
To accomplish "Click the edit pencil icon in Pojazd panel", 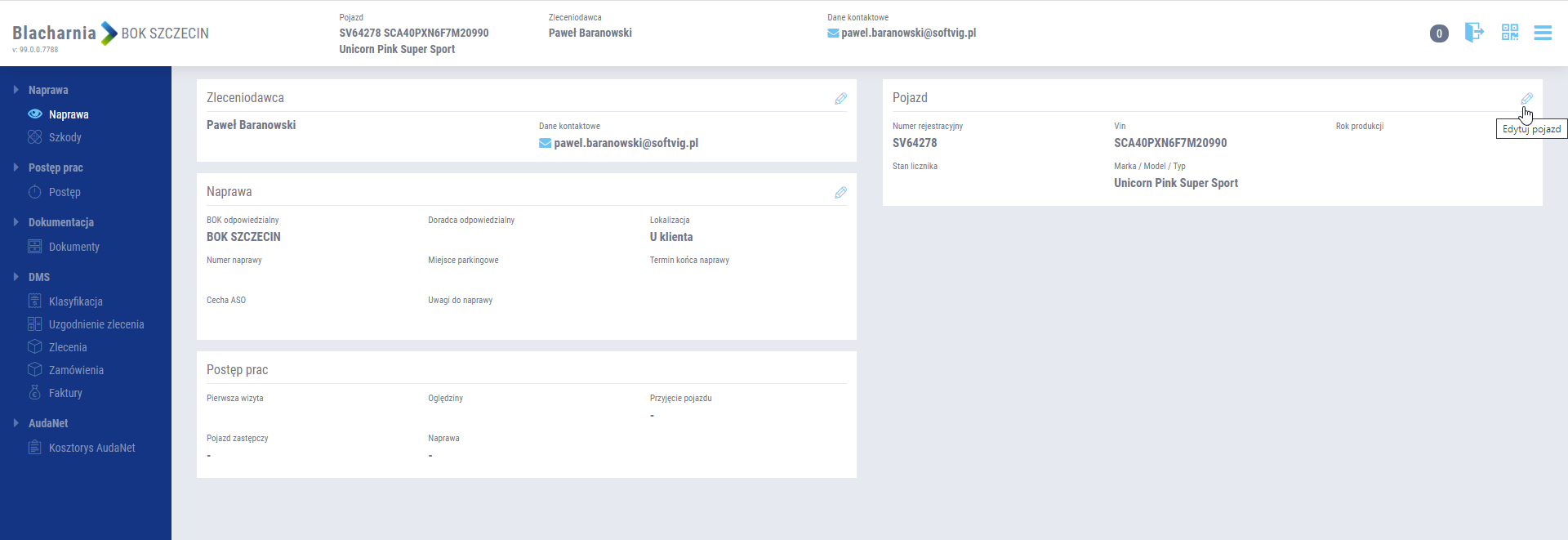I will click(1526, 99).
